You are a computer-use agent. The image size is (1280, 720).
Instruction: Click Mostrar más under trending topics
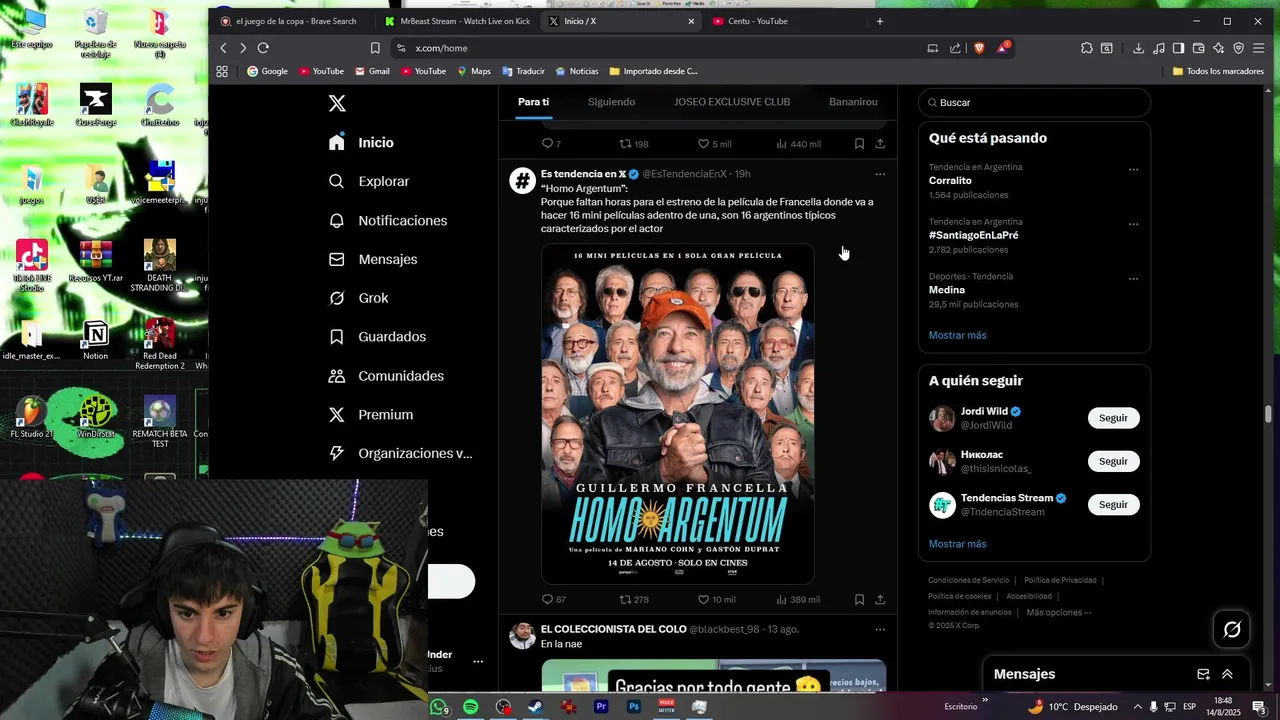957,335
